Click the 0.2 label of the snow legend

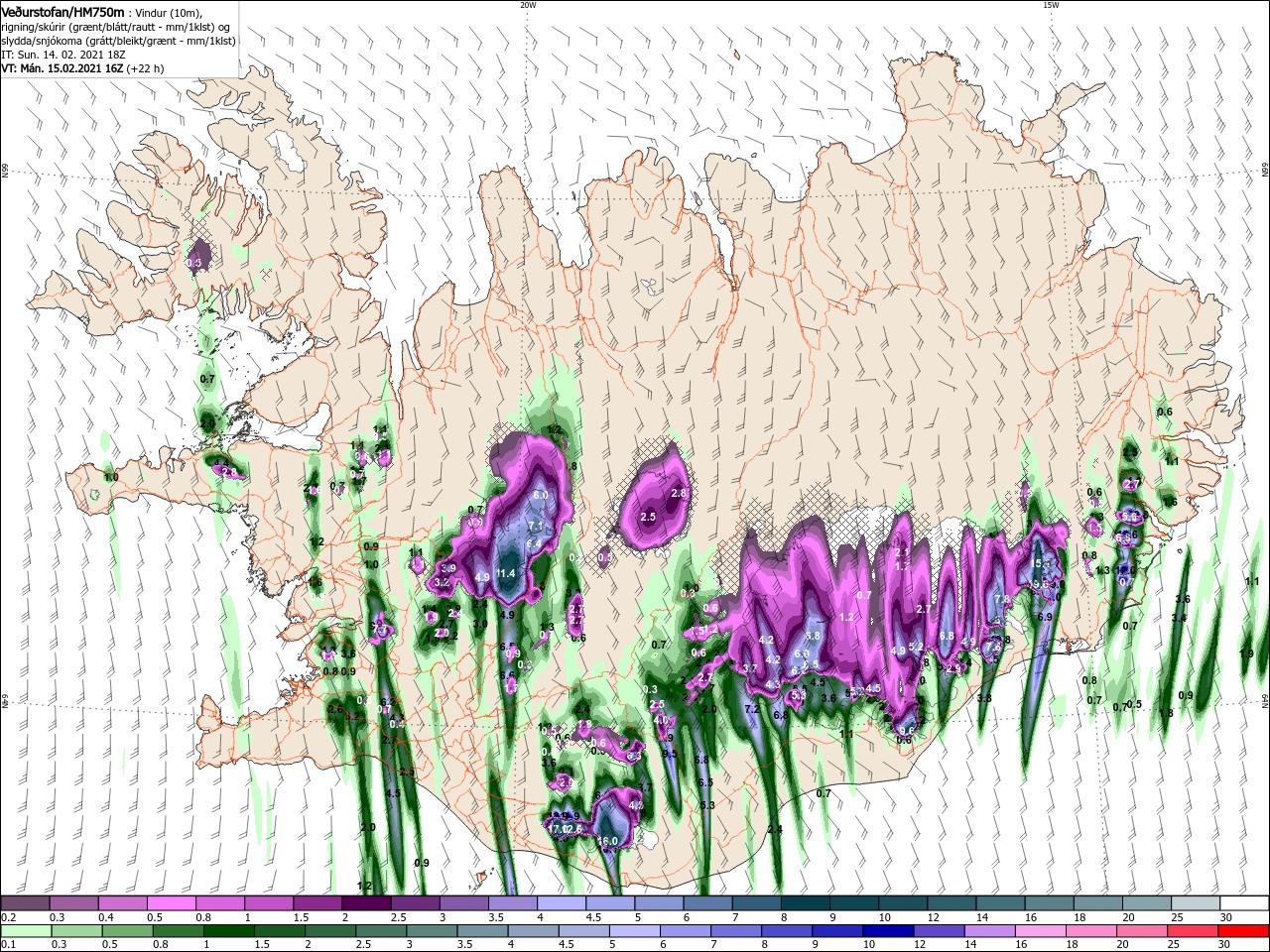[x=8, y=917]
